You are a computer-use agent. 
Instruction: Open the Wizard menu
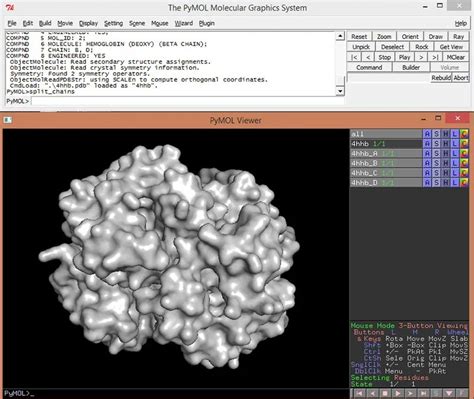pyautogui.click(x=184, y=23)
